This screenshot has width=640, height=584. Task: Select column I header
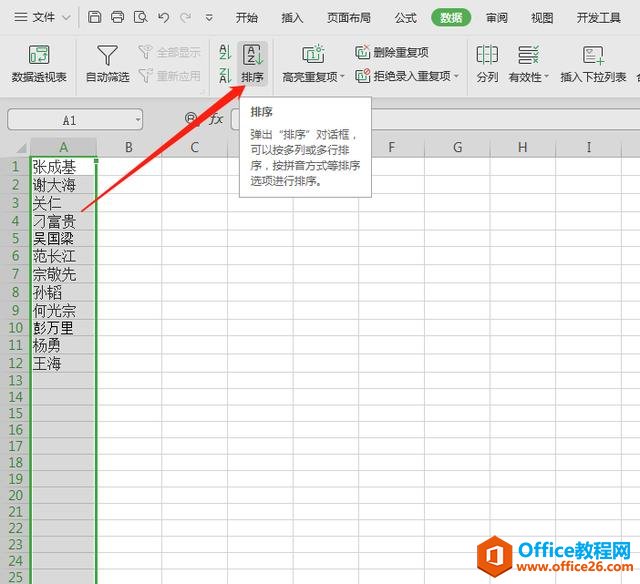coord(588,147)
